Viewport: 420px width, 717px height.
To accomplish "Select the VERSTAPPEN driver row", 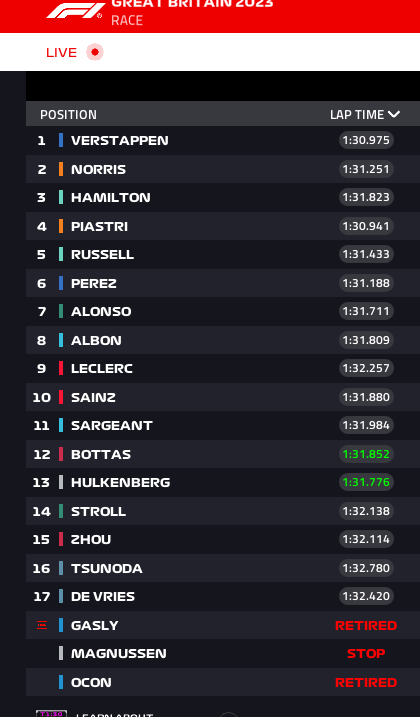I will pyautogui.click(x=223, y=140).
